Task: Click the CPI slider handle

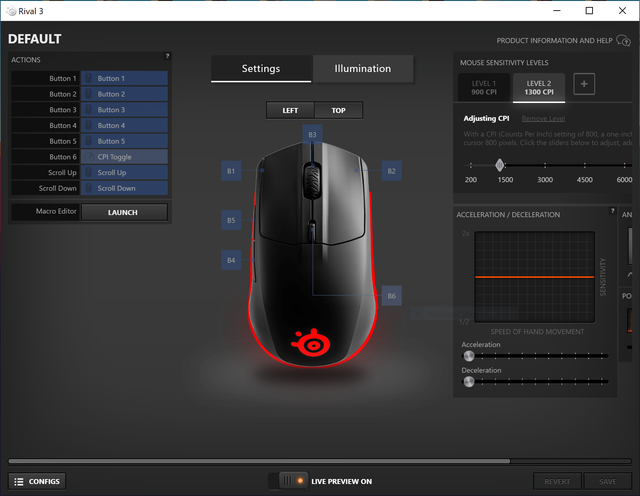Action: [500, 165]
